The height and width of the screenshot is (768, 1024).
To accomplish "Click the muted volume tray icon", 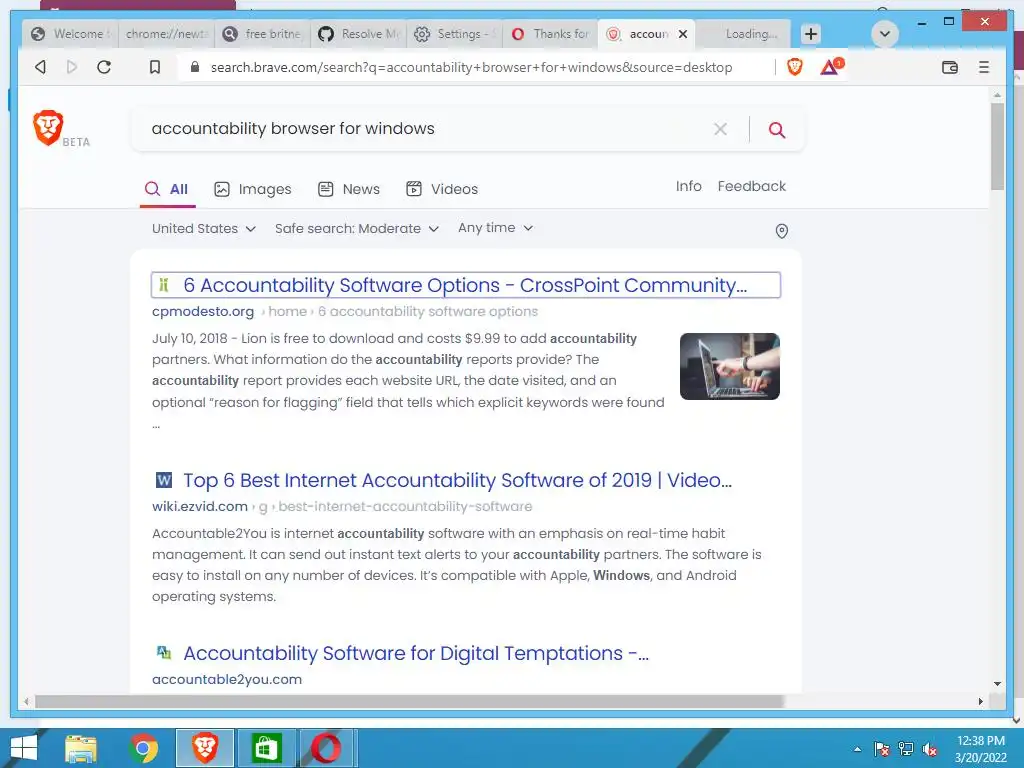I will [x=930, y=749].
